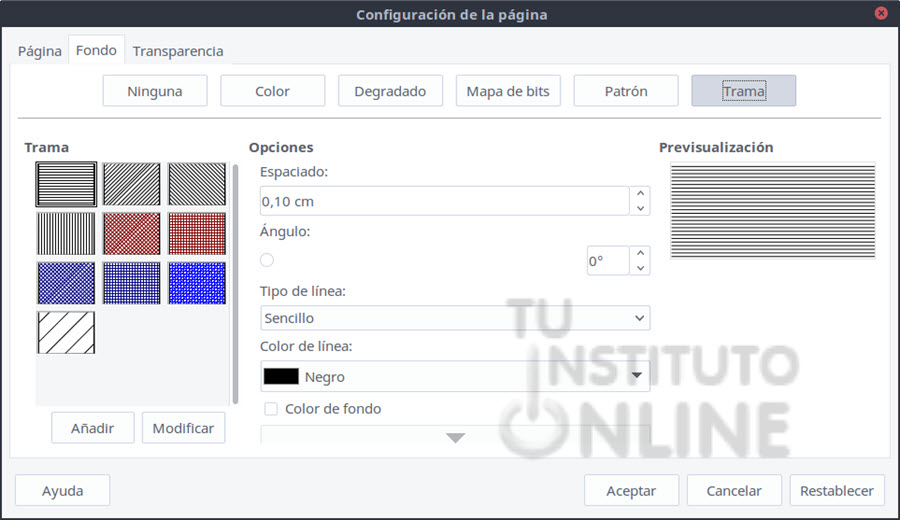Pick the black minus 45-degree diagonal hatch
The width and height of the screenshot is (900, 520).
pos(197,184)
